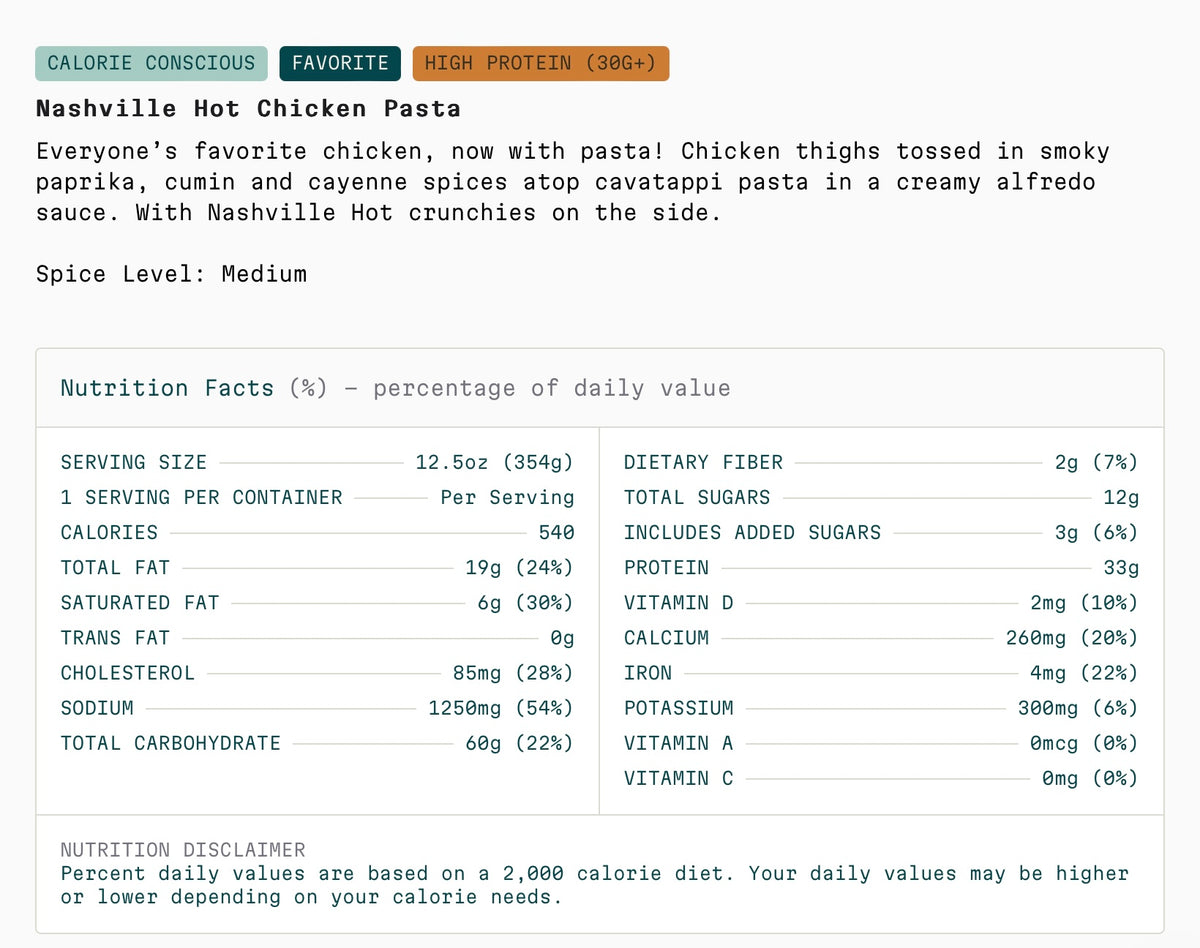Viewport: 1200px width, 948px height.
Task: Click the 1 Serving Per Container label
Action: click(x=202, y=497)
